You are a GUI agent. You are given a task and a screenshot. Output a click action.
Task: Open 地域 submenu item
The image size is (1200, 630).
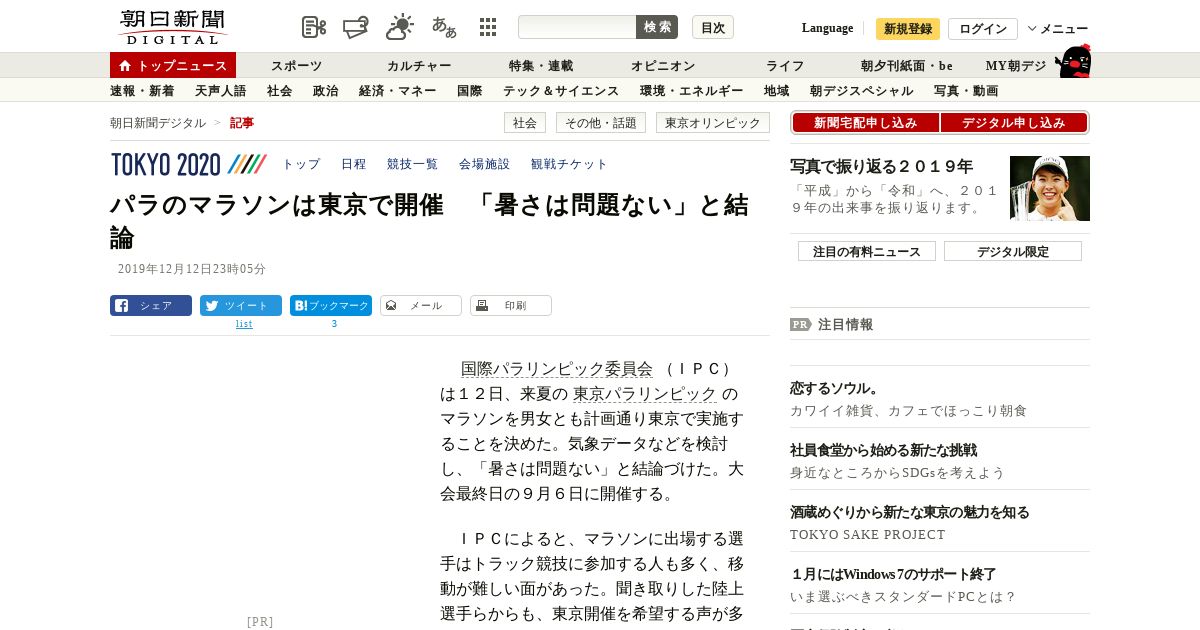pyautogui.click(x=777, y=90)
